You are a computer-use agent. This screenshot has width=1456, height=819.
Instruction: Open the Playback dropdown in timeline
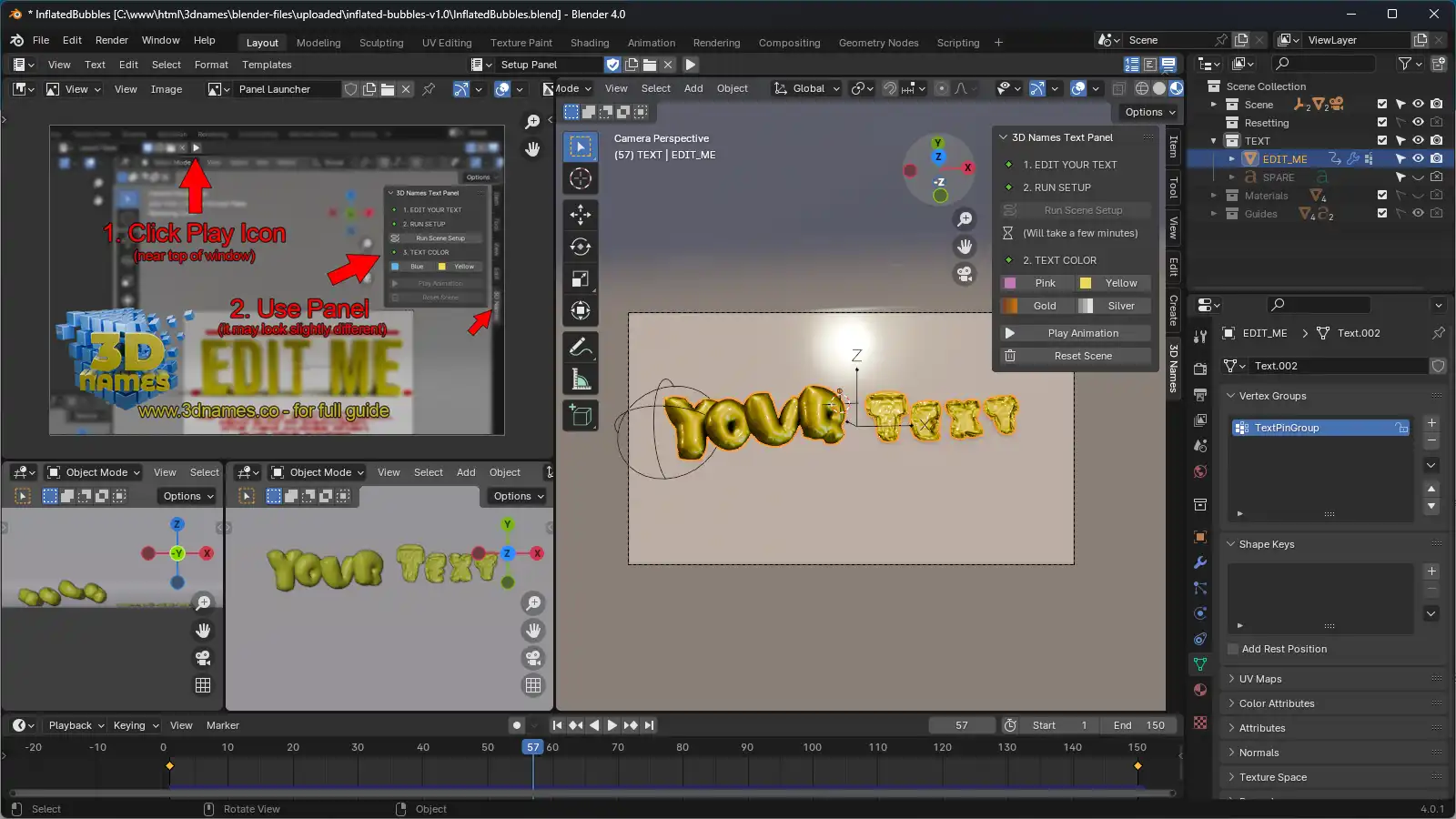[76, 725]
